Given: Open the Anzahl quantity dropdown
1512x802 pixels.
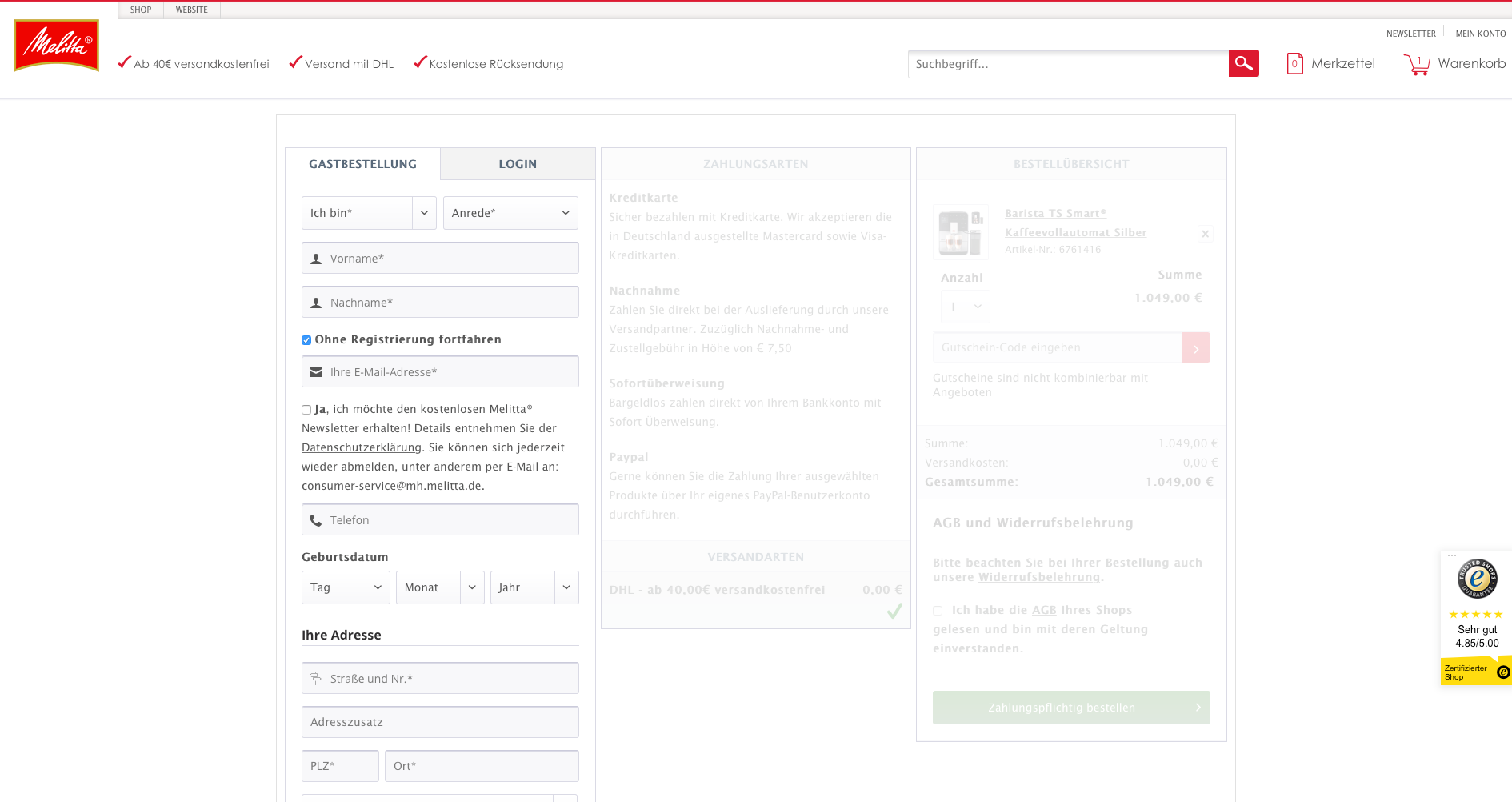Looking at the screenshot, I should click(966, 307).
